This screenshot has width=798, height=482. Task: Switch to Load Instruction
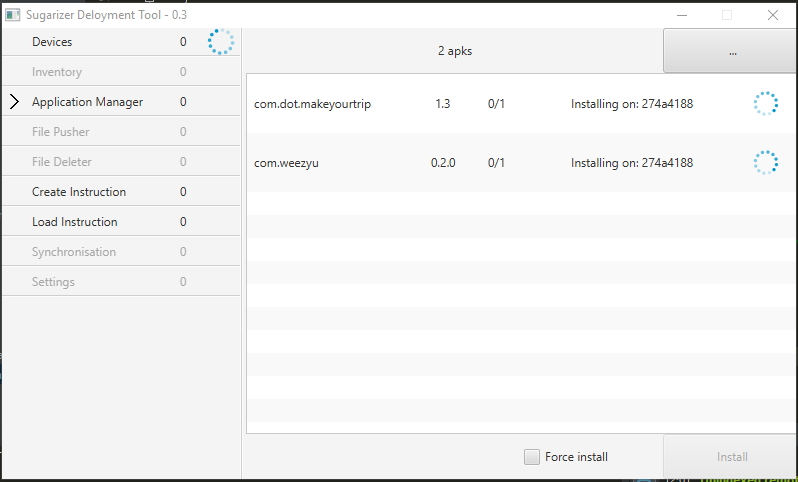click(74, 222)
